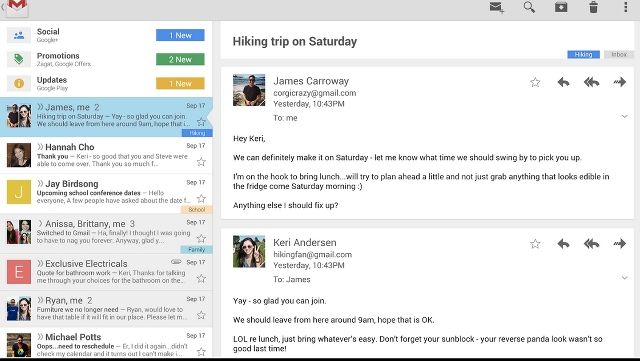Image resolution: width=640 pixels, height=361 pixels.
Task: Star James Carroway's message
Action: click(x=535, y=82)
